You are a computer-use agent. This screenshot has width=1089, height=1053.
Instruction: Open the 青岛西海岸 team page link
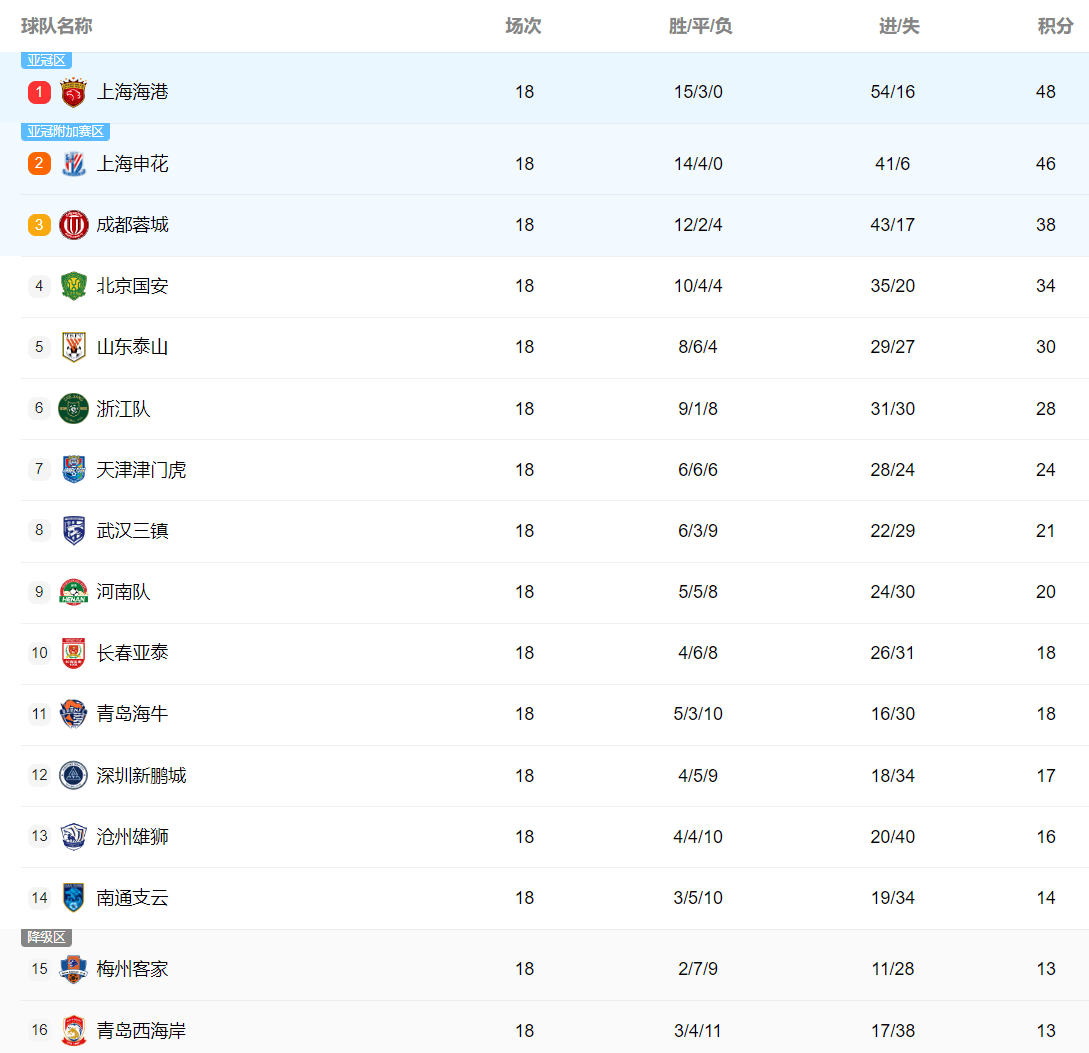click(x=141, y=1030)
